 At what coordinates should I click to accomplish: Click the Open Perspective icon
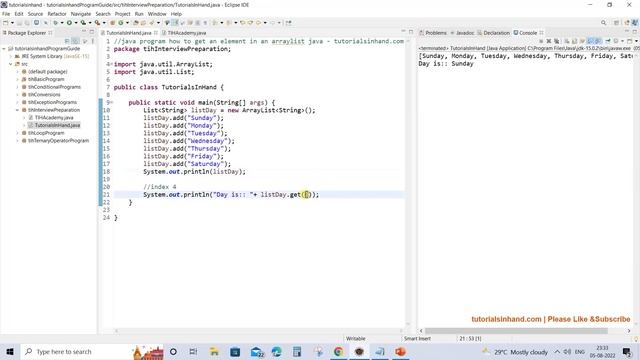(617, 23)
